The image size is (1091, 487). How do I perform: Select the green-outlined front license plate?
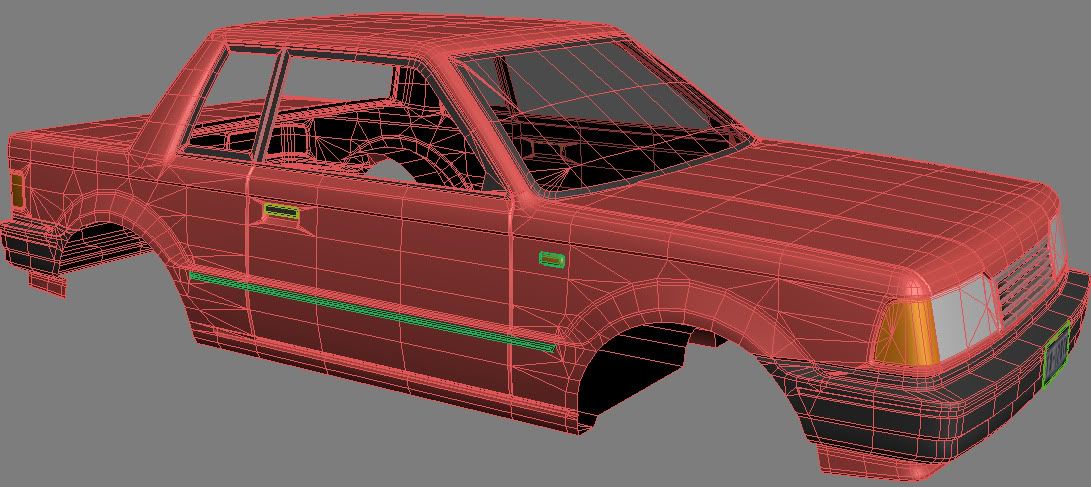(x=1056, y=353)
